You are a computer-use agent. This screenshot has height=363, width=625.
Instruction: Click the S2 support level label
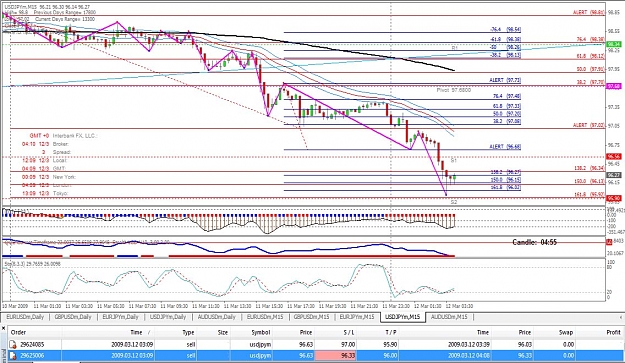tap(454, 202)
